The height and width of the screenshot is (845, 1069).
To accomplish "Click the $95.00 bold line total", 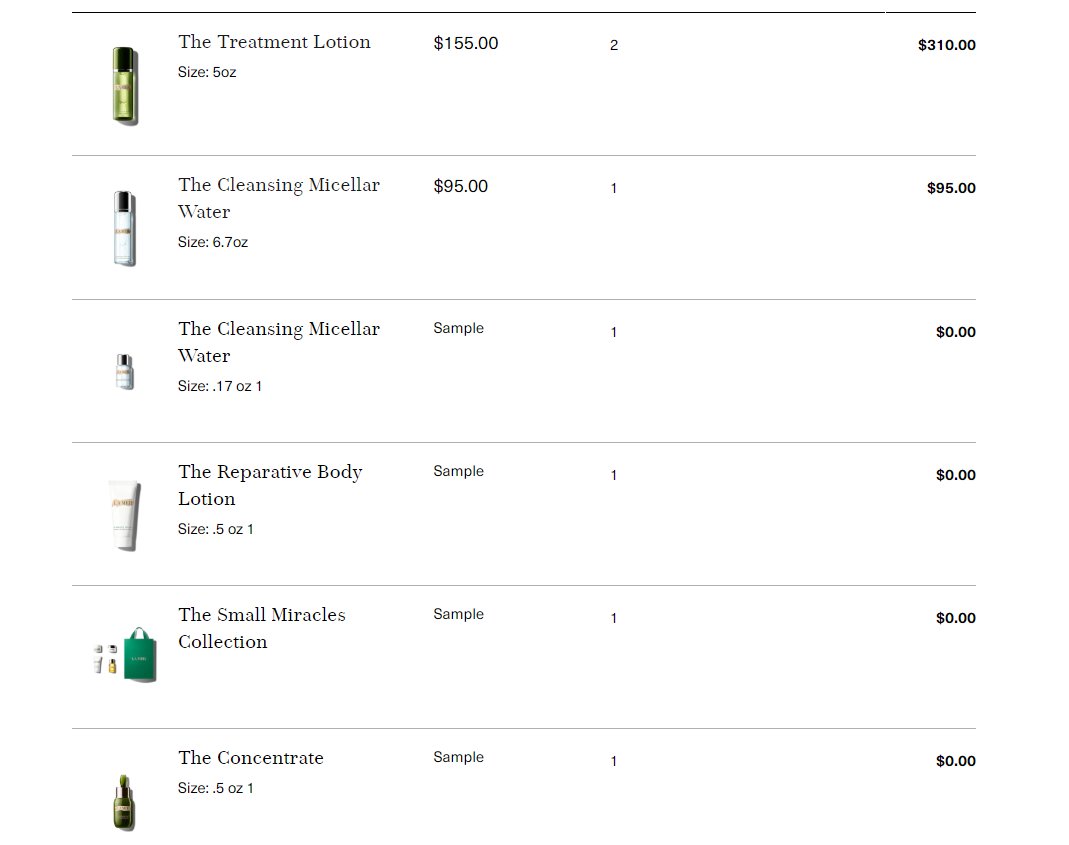I will point(951,188).
